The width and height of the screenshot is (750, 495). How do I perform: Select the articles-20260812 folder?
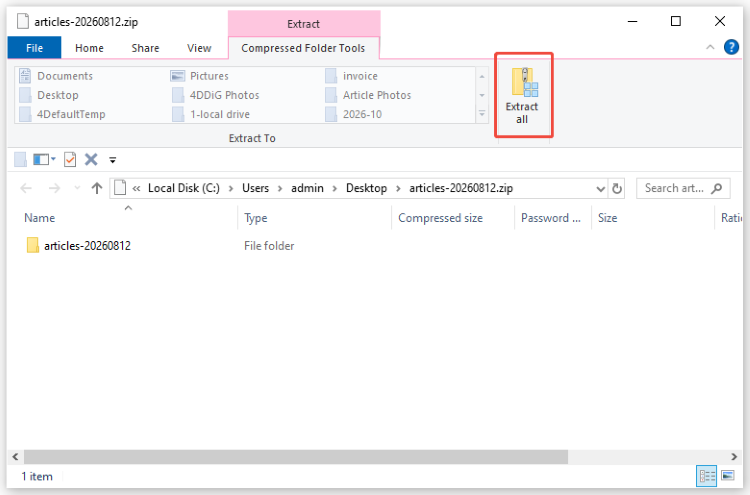pos(79,245)
